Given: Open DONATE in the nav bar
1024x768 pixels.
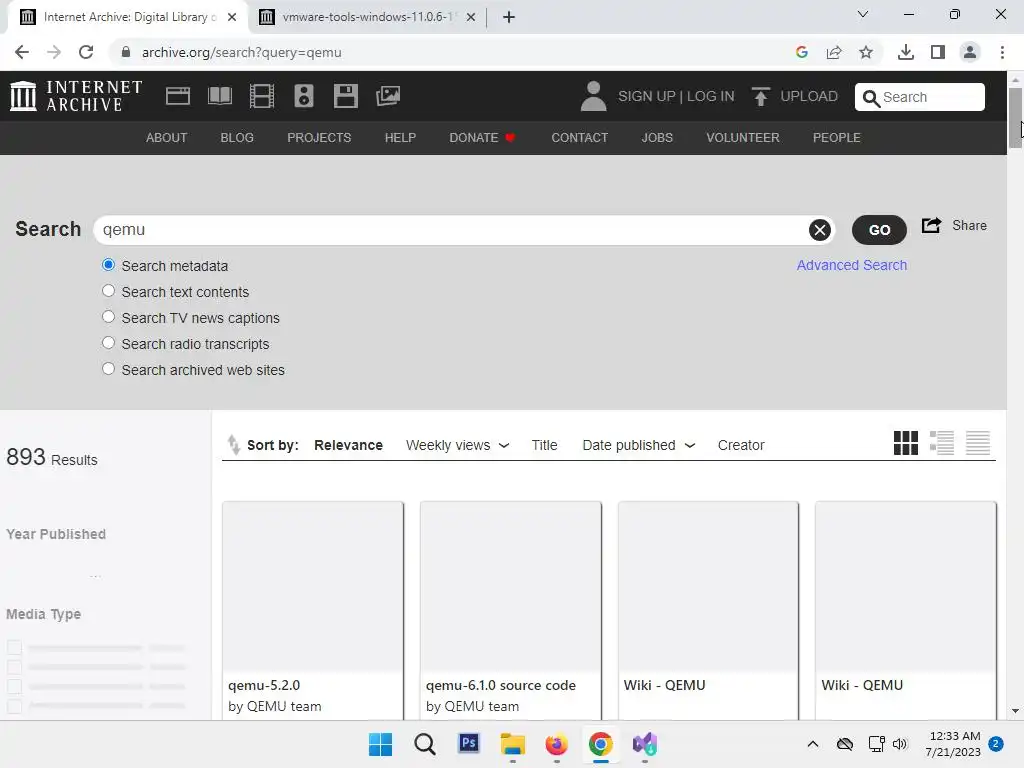Looking at the screenshot, I should tap(482, 138).
